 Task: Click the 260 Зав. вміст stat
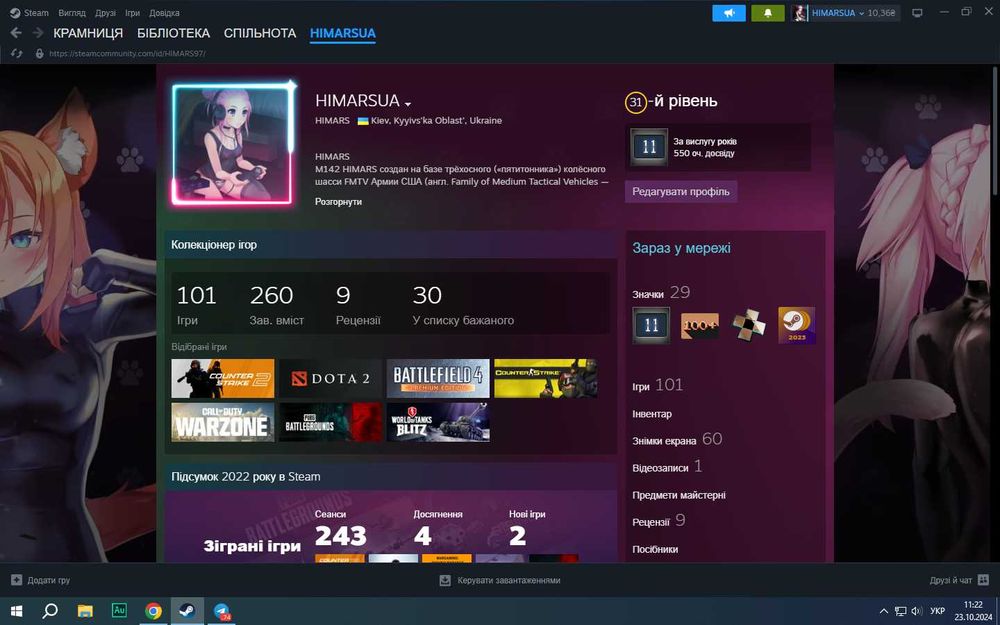[x=276, y=304]
